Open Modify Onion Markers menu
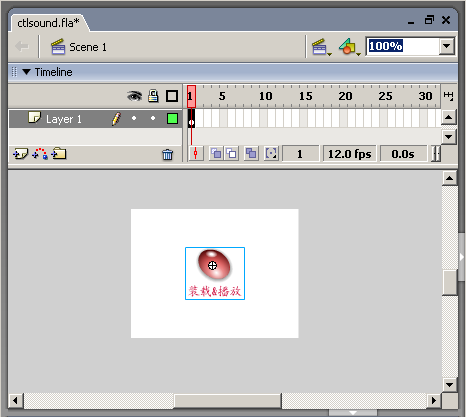Image resolution: width=466 pixels, height=417 pixels. tap(271, 154)
